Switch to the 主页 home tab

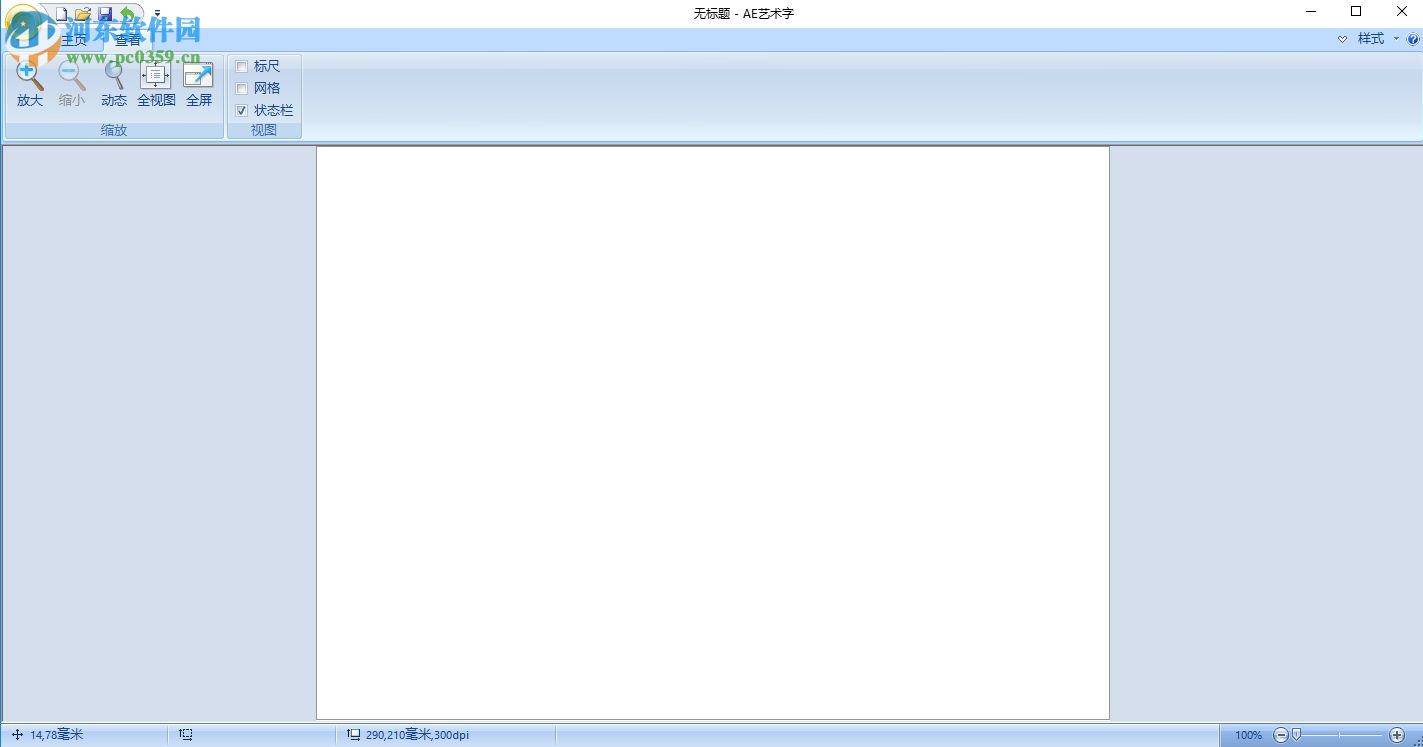coord(74,40)
